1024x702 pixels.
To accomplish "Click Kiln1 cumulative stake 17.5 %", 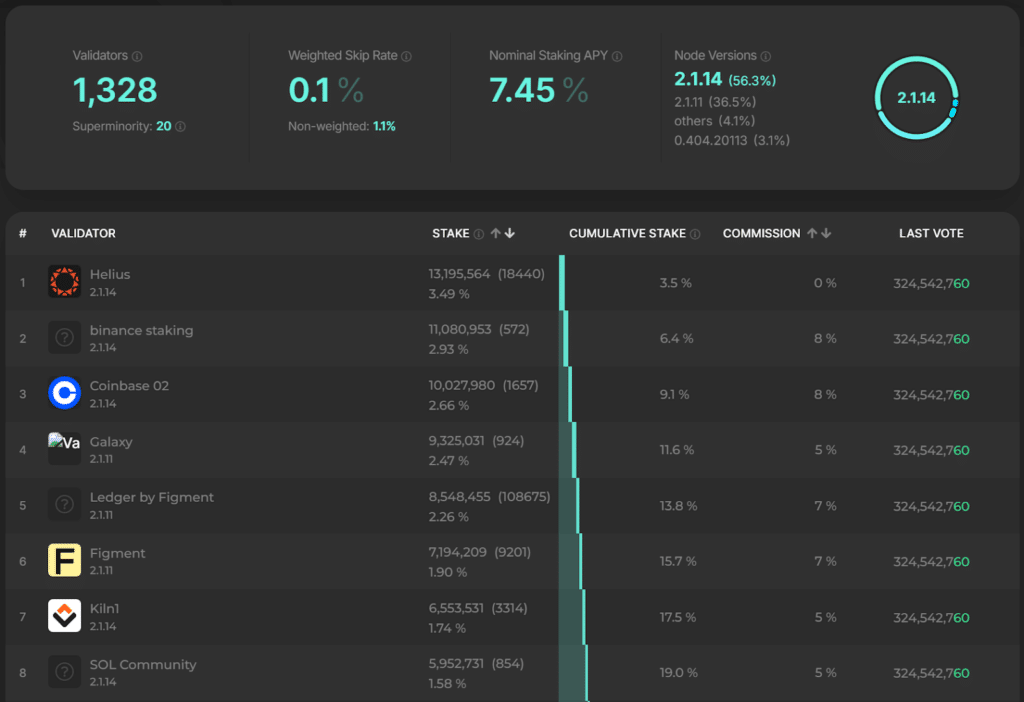I will coord(678,617).
